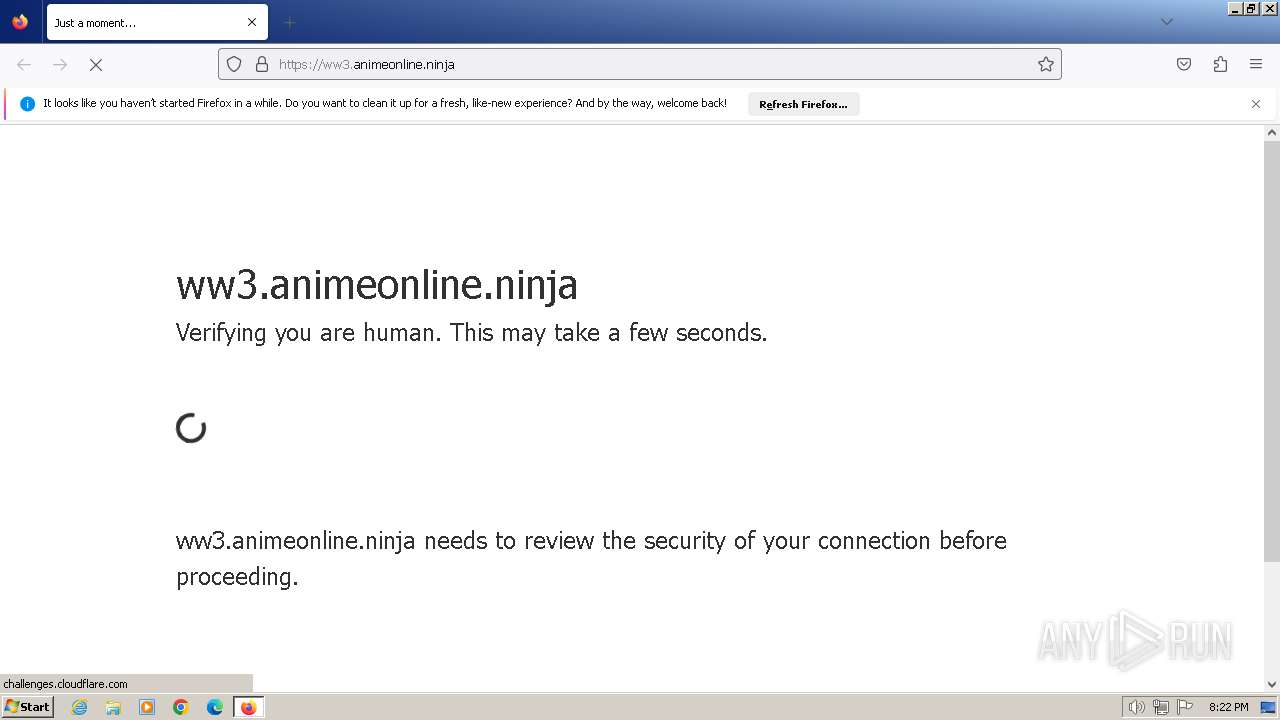Open the Windows Start menu

click(28, 707)
